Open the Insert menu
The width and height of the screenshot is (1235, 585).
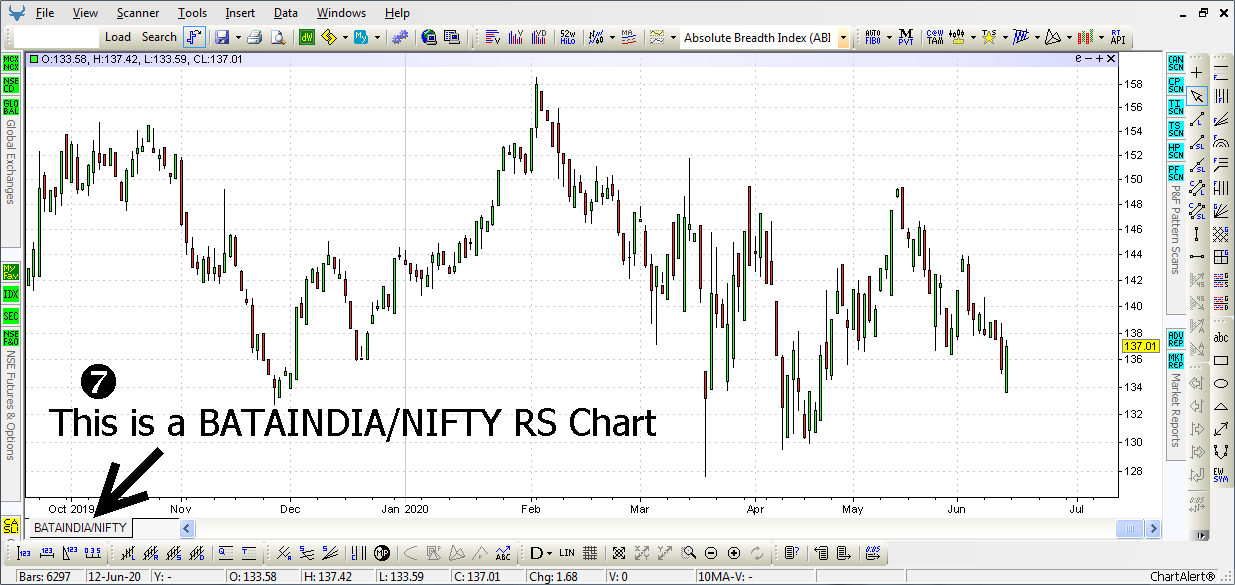pyautogui.click(x=240, y=13)
